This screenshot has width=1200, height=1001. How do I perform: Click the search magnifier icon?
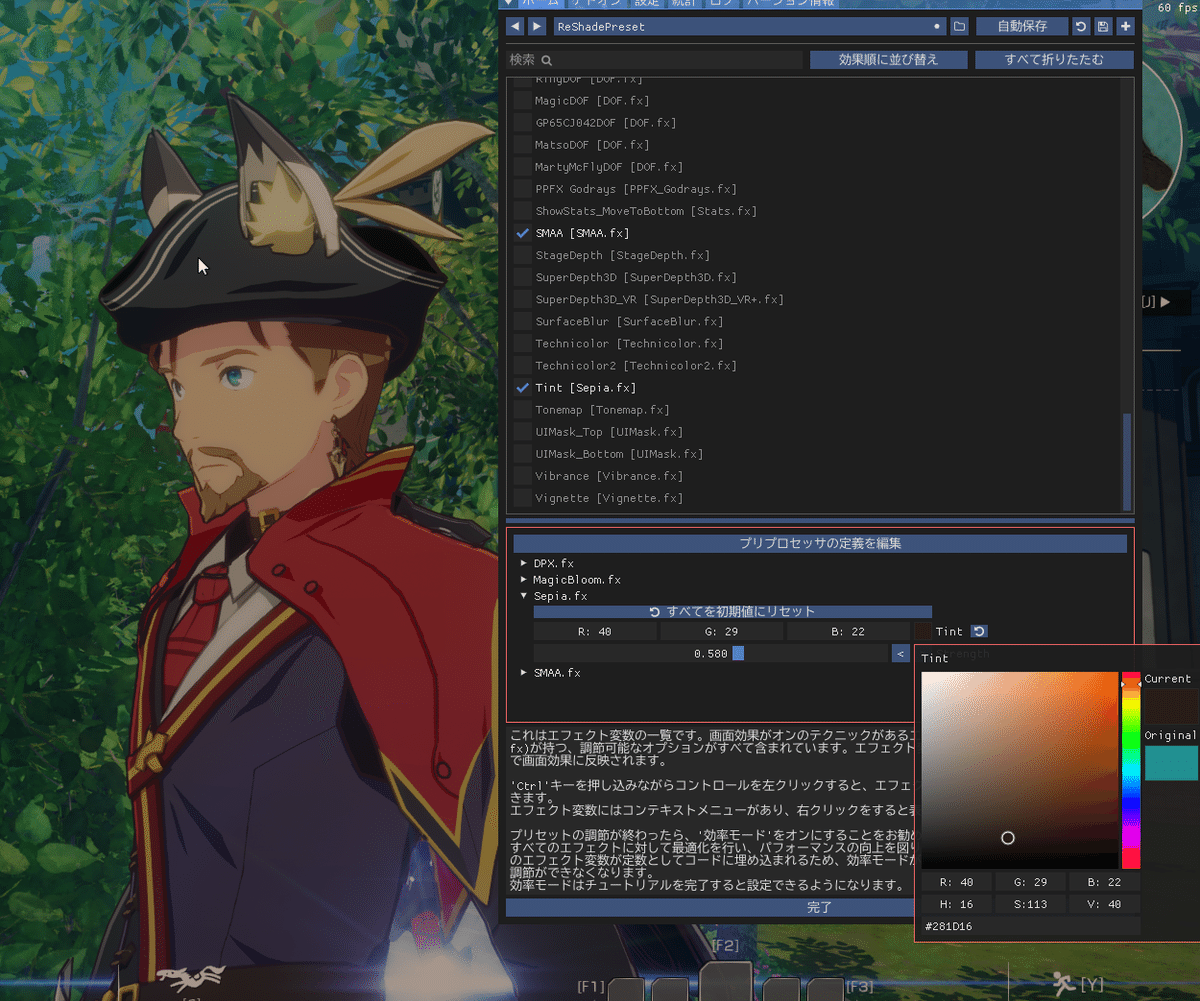547,61
